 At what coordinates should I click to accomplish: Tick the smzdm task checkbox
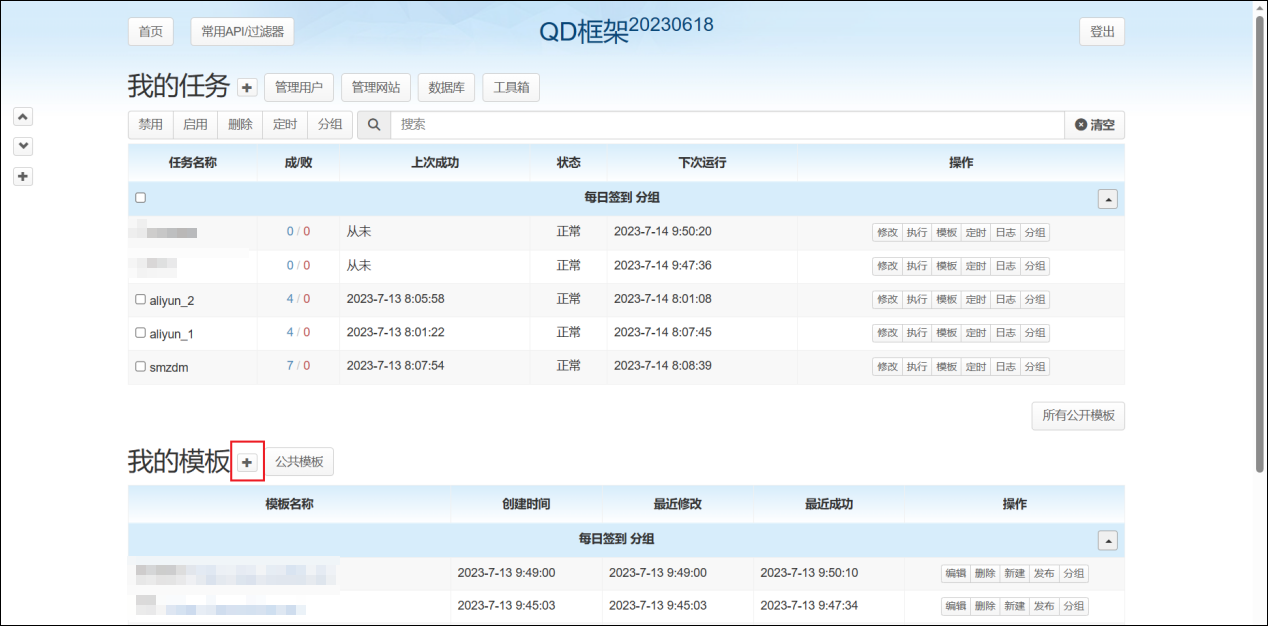pyautogui.click(x=140, y=366)
